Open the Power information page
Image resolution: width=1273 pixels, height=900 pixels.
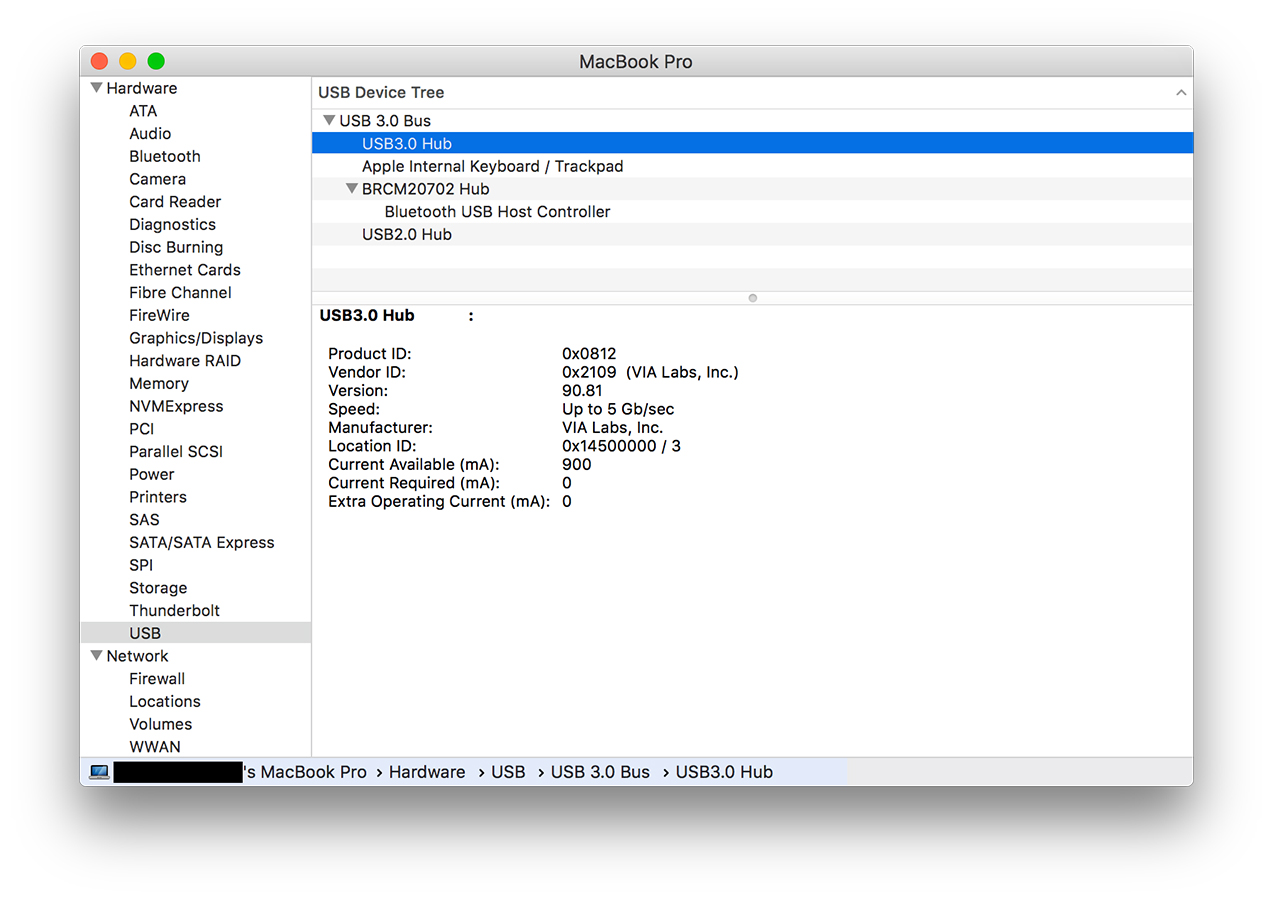pyautogui.click(x=151, y=474)
